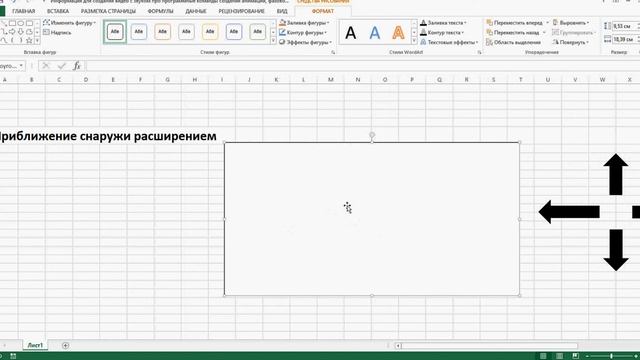
Task: Switch to Page Layout view in status bar
Action: (x=559, y=356)
